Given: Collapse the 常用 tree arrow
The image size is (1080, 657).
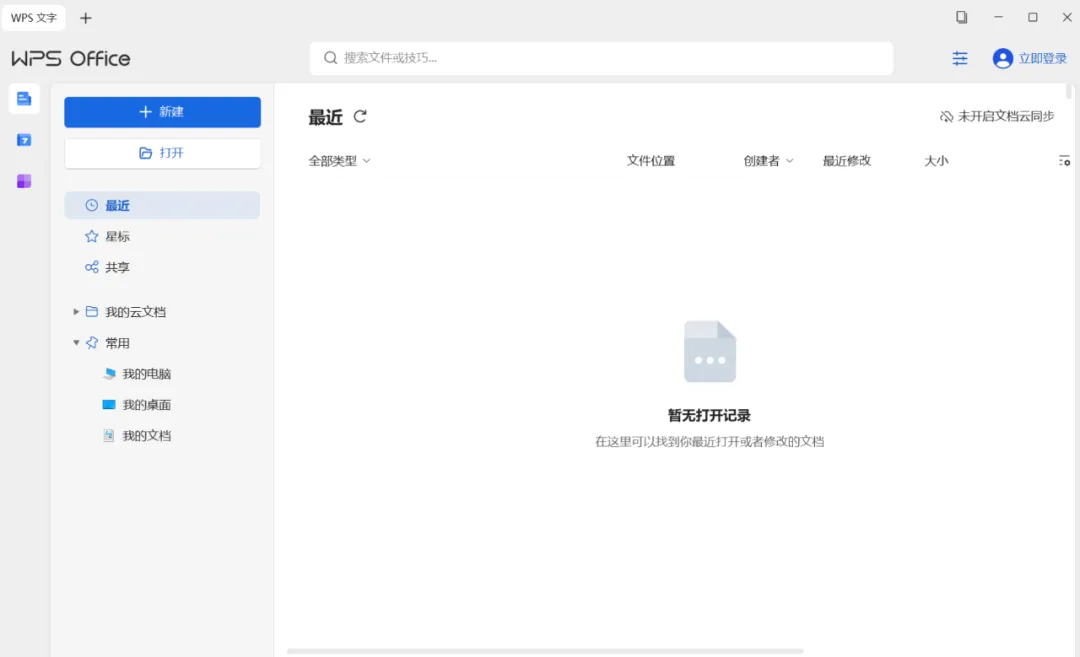Looking at the screenshot, I should point(76,342).
